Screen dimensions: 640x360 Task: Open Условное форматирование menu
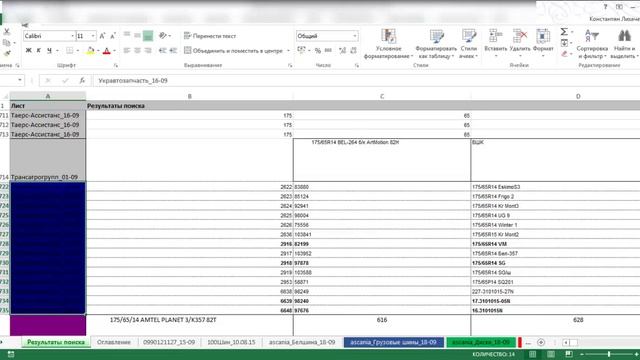[x=388, y=44]
